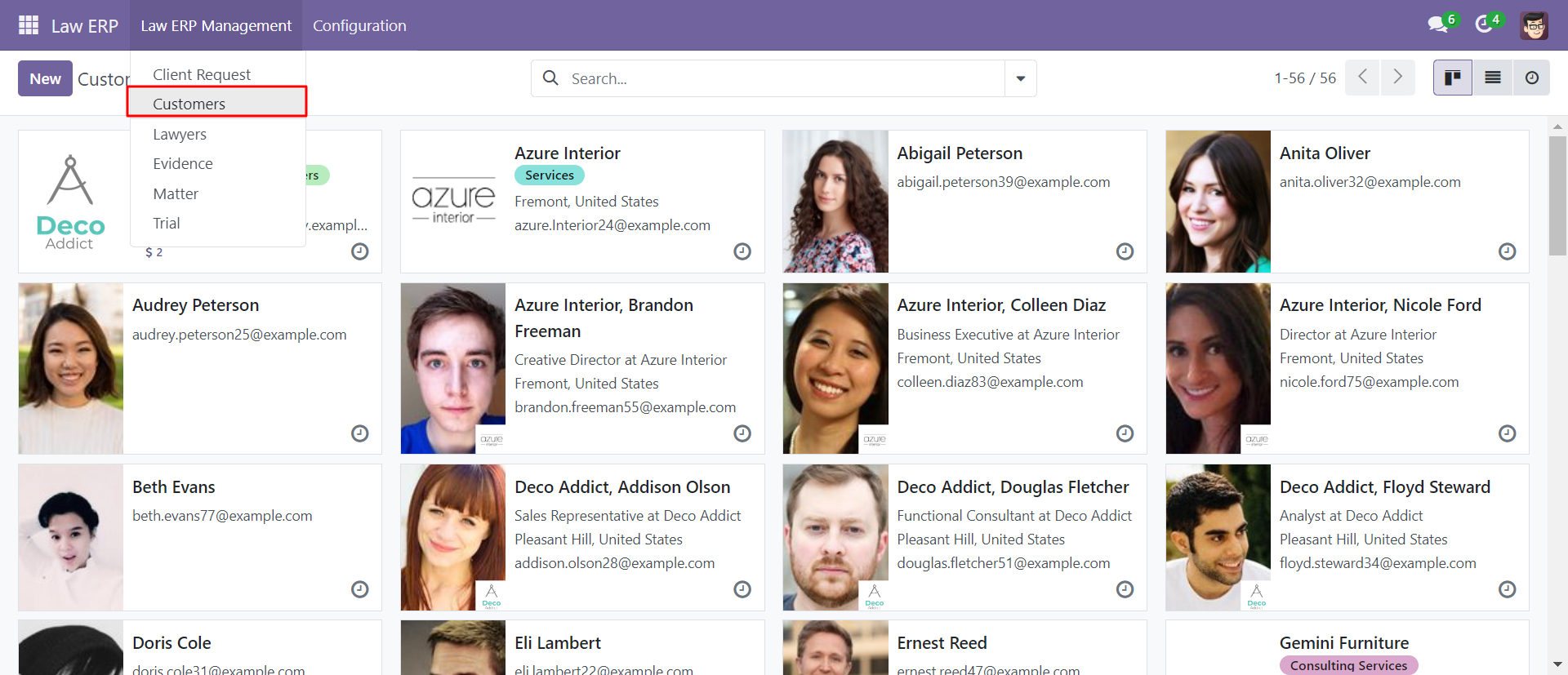Open activity clock on Addison Olson card
Screen dimensions: 1568x675
click(x=742, y=589)
